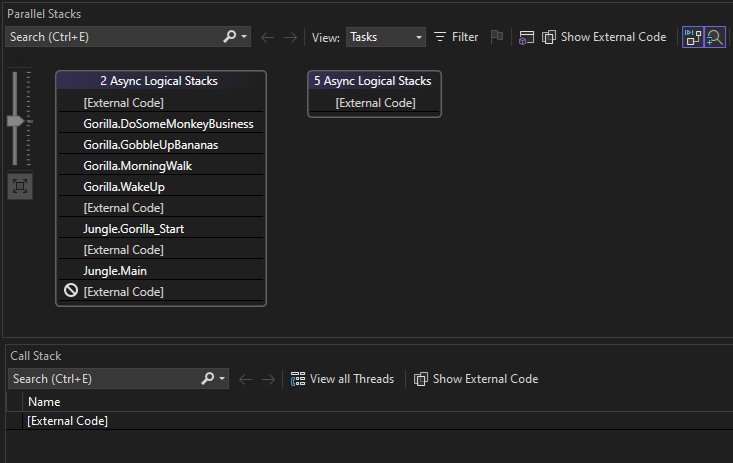The image size is (733, 463).
Task: Toggle the magnifier Zoom Control button
Action: (x=715, y=37)
